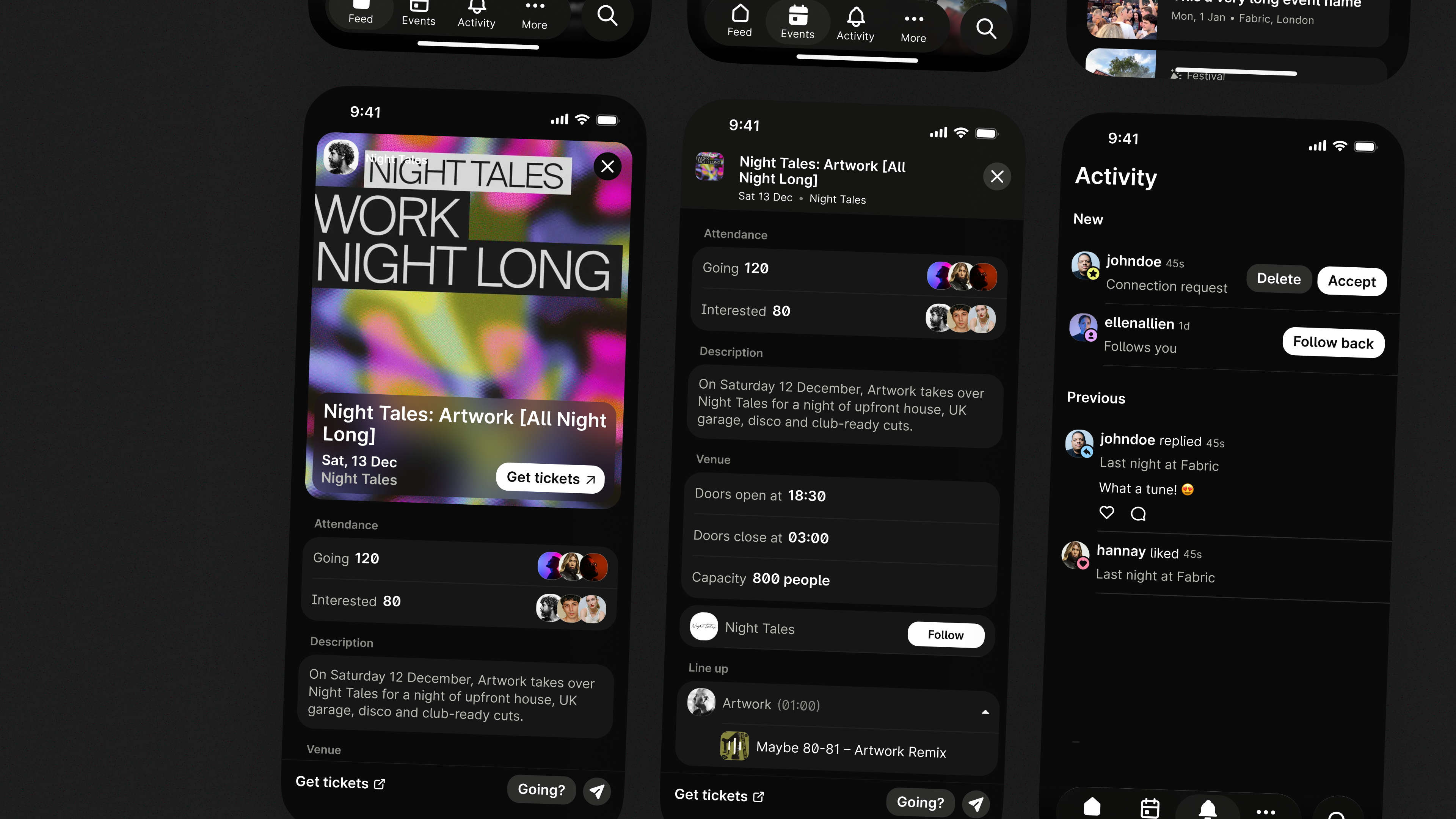Toggle Going? in middle phone footer

[921, 803]
